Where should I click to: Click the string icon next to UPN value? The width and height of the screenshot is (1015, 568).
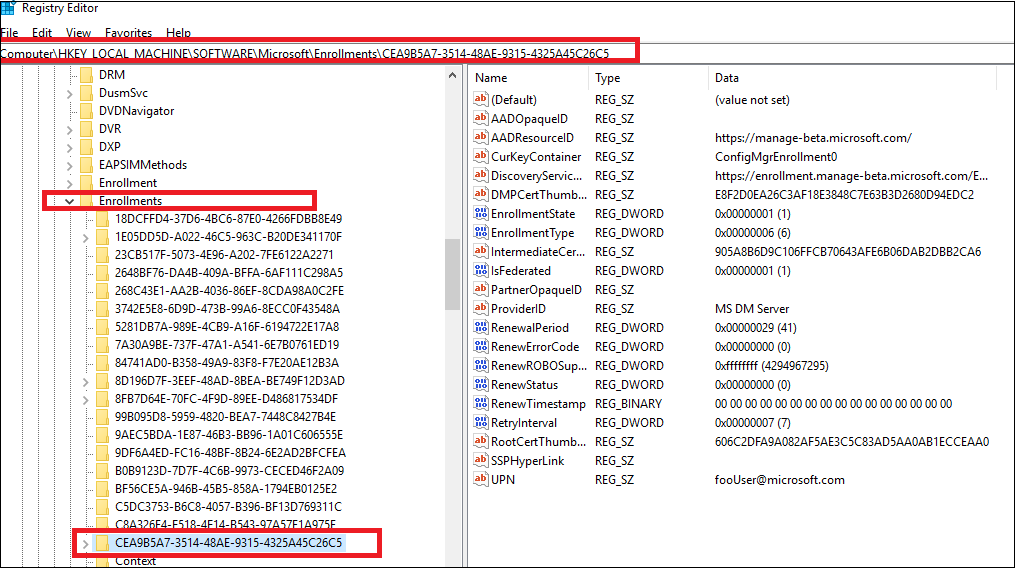(480, 480)
